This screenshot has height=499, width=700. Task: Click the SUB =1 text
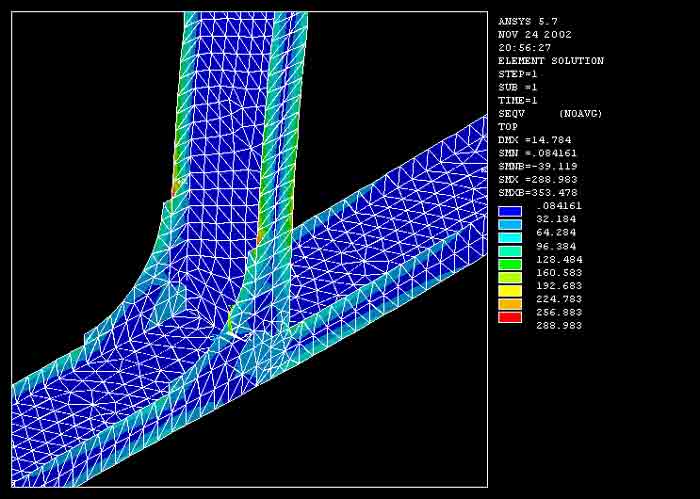(517, 87)
